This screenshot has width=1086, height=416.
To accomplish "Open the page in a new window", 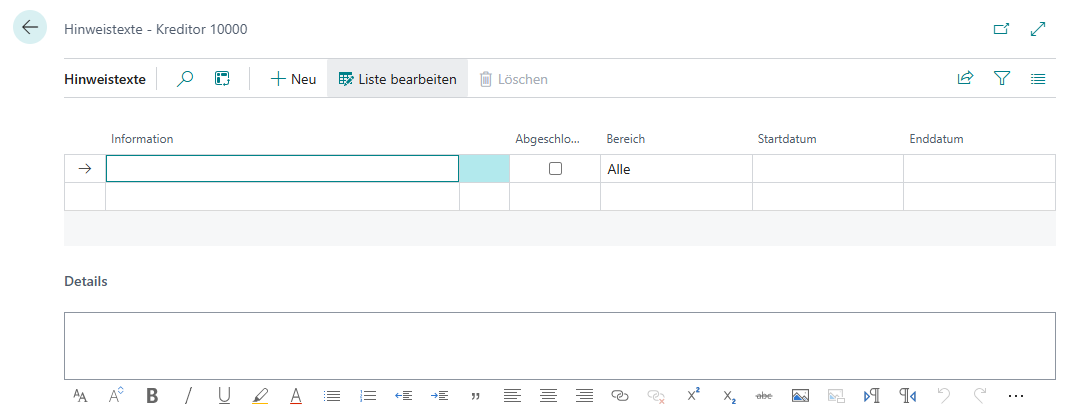I will point(1001,29).
